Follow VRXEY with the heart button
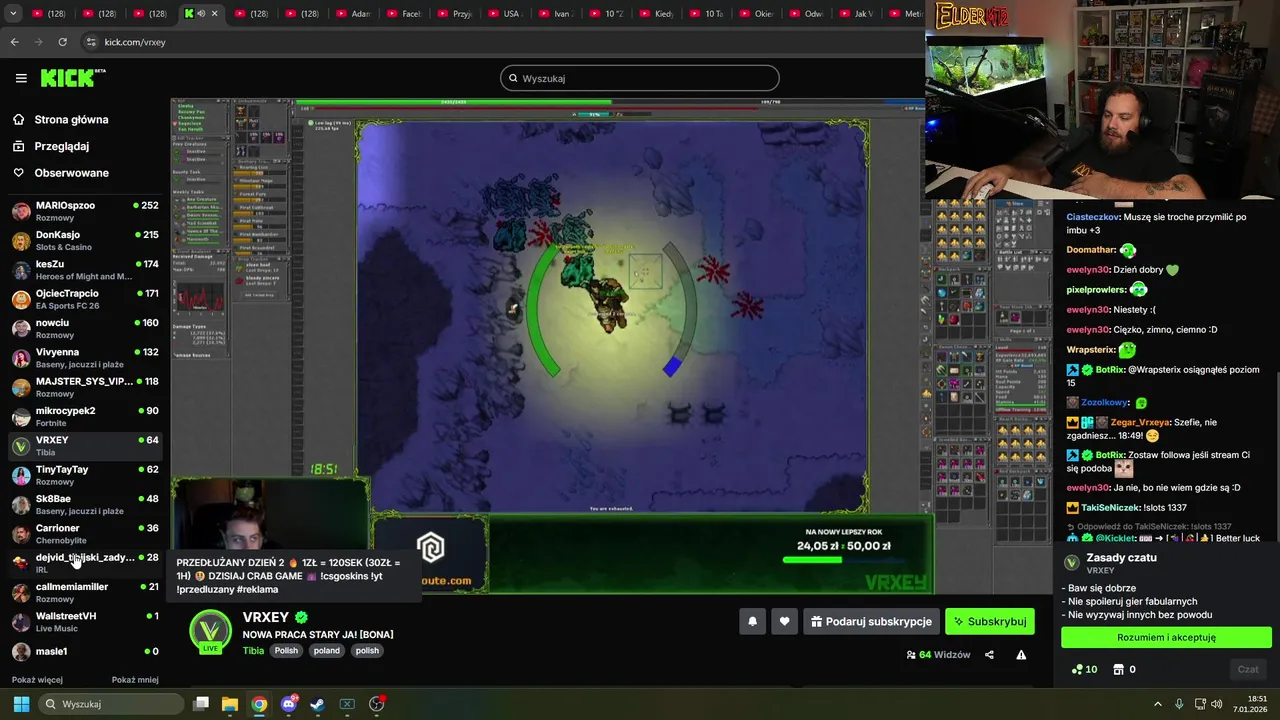The height and width of the screenshot is (720, 1280). 784,622
